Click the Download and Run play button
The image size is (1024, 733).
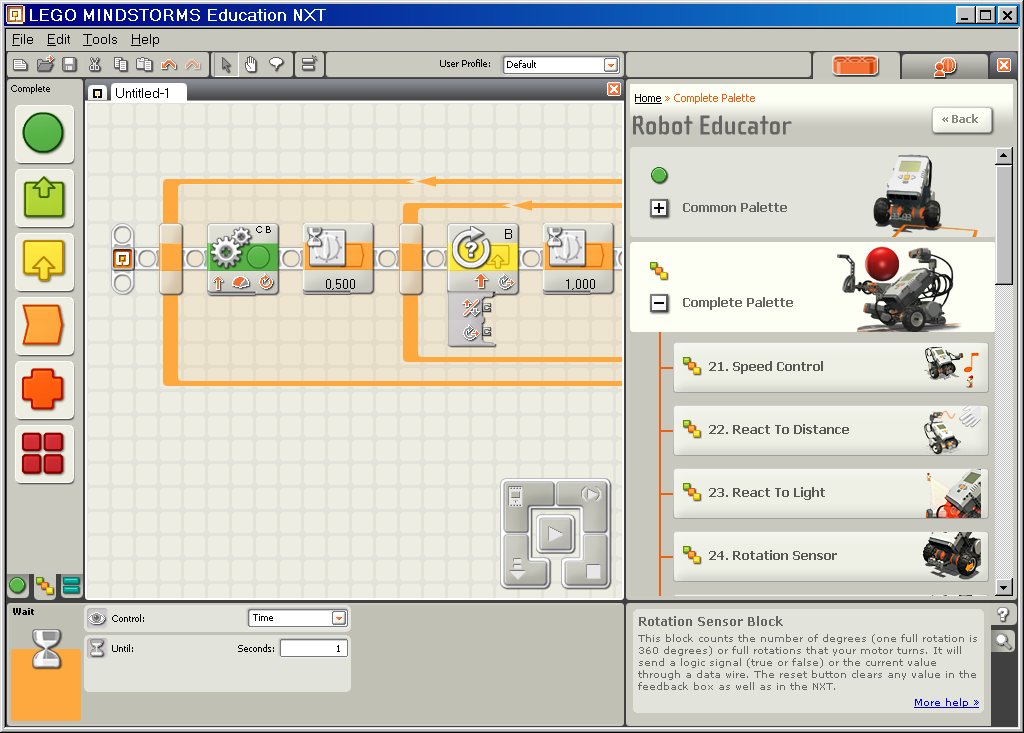[x=553, y=535]
